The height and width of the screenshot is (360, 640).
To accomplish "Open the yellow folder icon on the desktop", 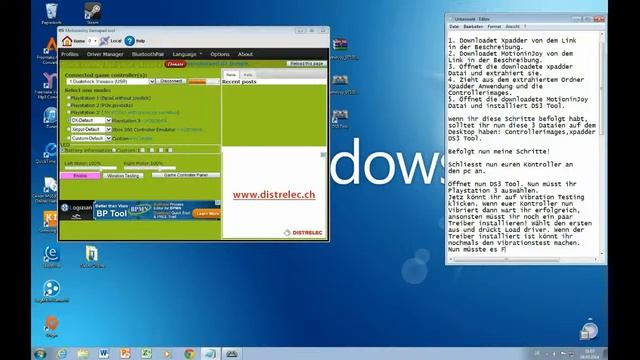I will [92, 256].
